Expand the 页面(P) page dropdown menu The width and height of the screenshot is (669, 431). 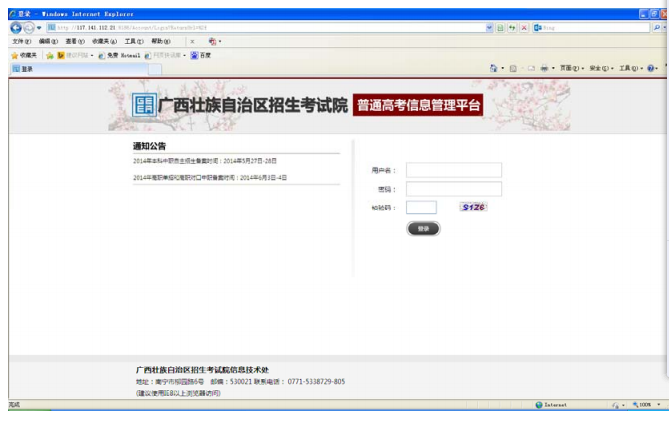tap(570, 68)
